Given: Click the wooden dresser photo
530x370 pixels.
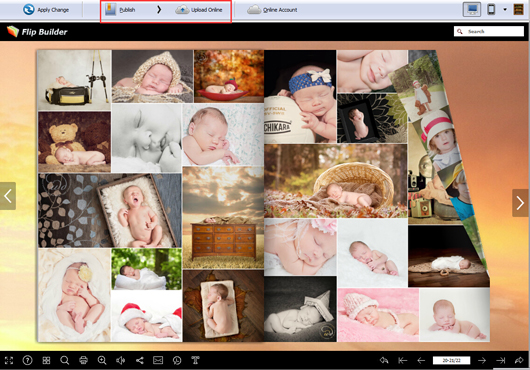Looking at the screenshot, I should (x=223, y=218).
